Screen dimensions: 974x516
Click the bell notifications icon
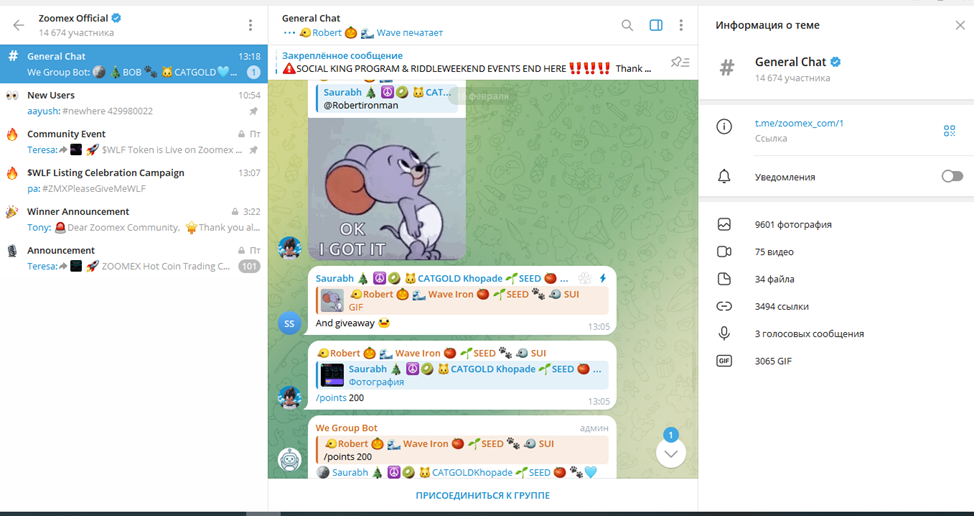(724, 177)
